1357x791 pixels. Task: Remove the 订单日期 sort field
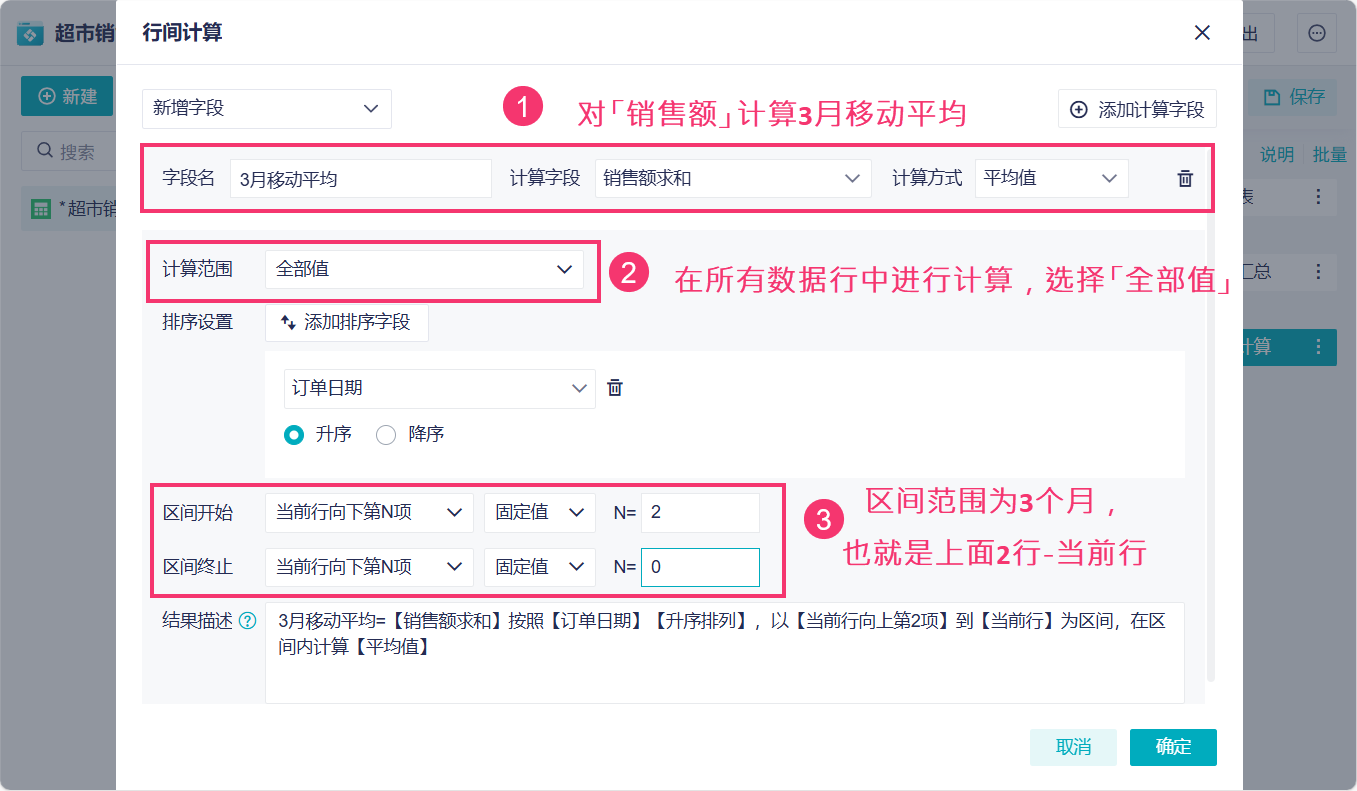click(615, 388)
